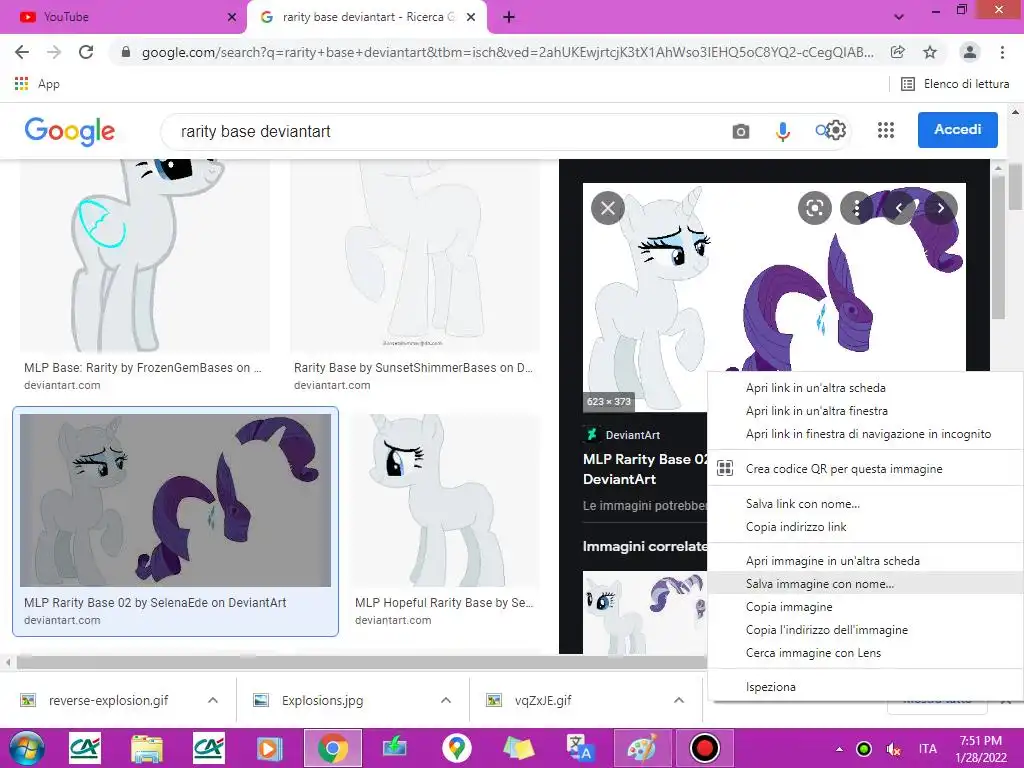Choose Apri link in un'altra finestra
The width and height of the screenshot is (1024, 768).
[865, 411]
